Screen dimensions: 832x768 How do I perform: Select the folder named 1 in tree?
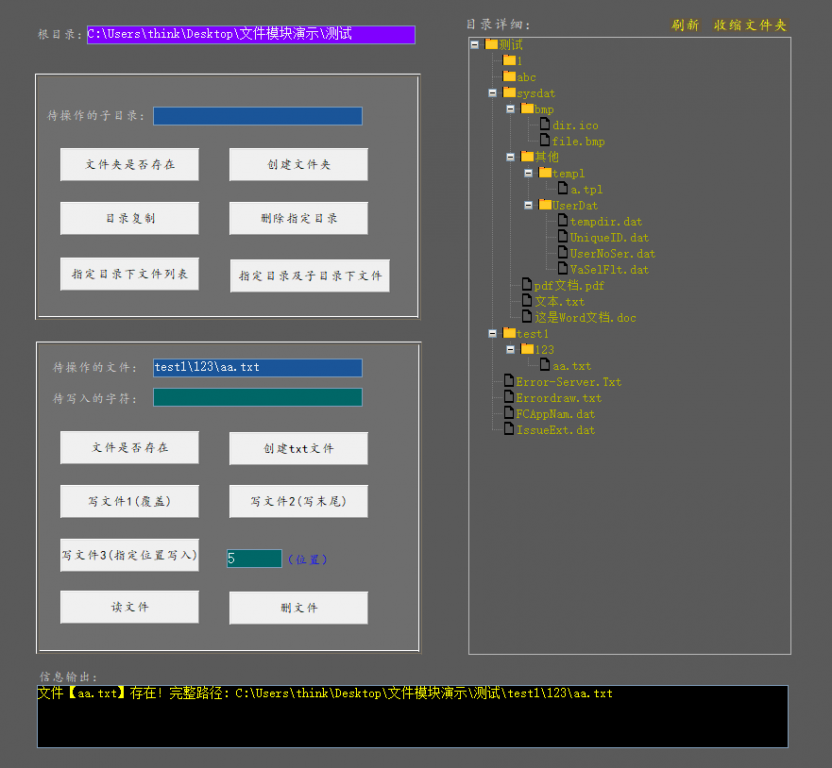point(520,61)
